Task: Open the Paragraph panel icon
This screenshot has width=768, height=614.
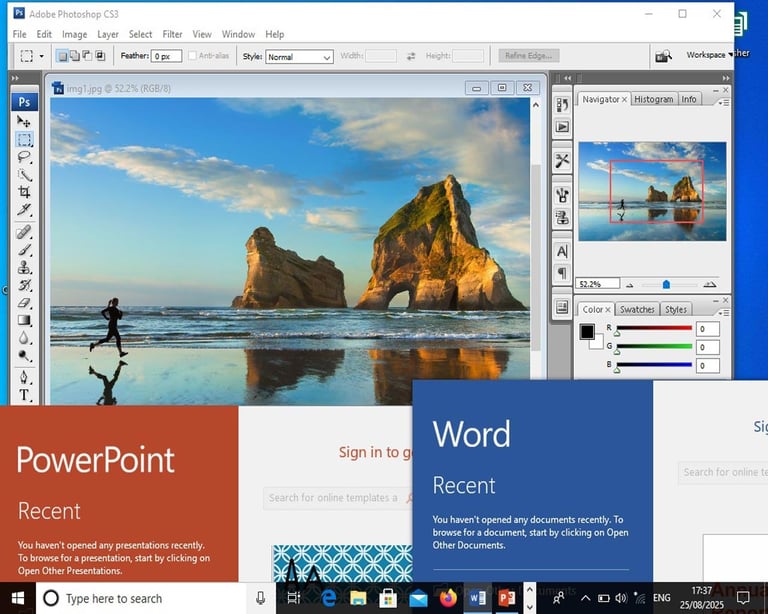Action: (562, 273)
